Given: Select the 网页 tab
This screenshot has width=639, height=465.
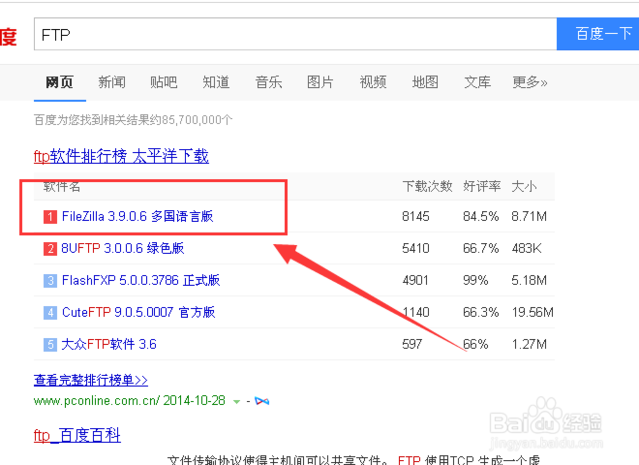Looking at the screenshot, I should [59, 82].
